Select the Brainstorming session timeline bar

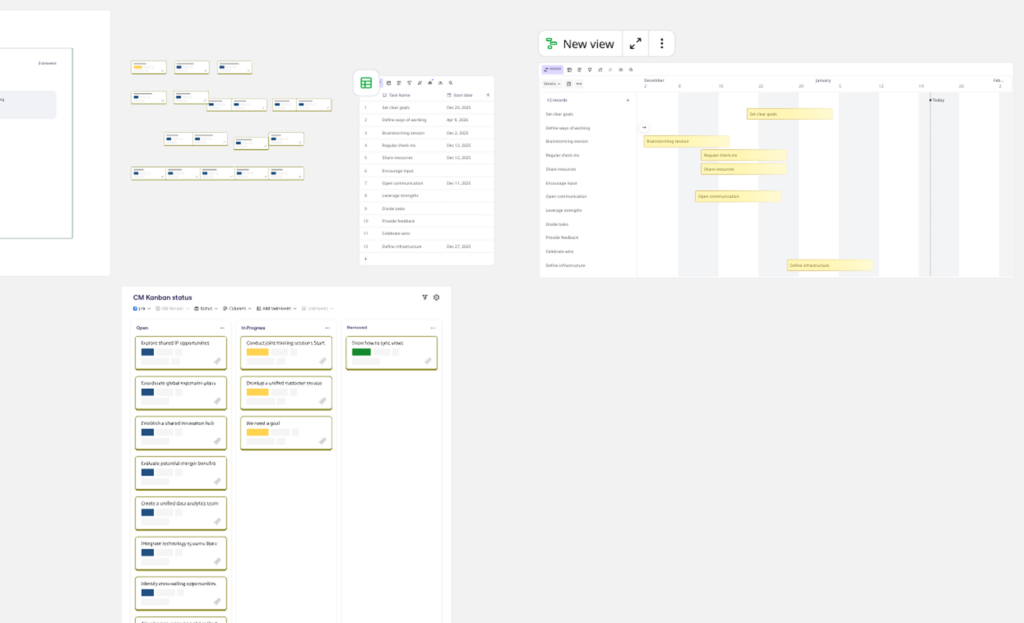tap(685, 141)
